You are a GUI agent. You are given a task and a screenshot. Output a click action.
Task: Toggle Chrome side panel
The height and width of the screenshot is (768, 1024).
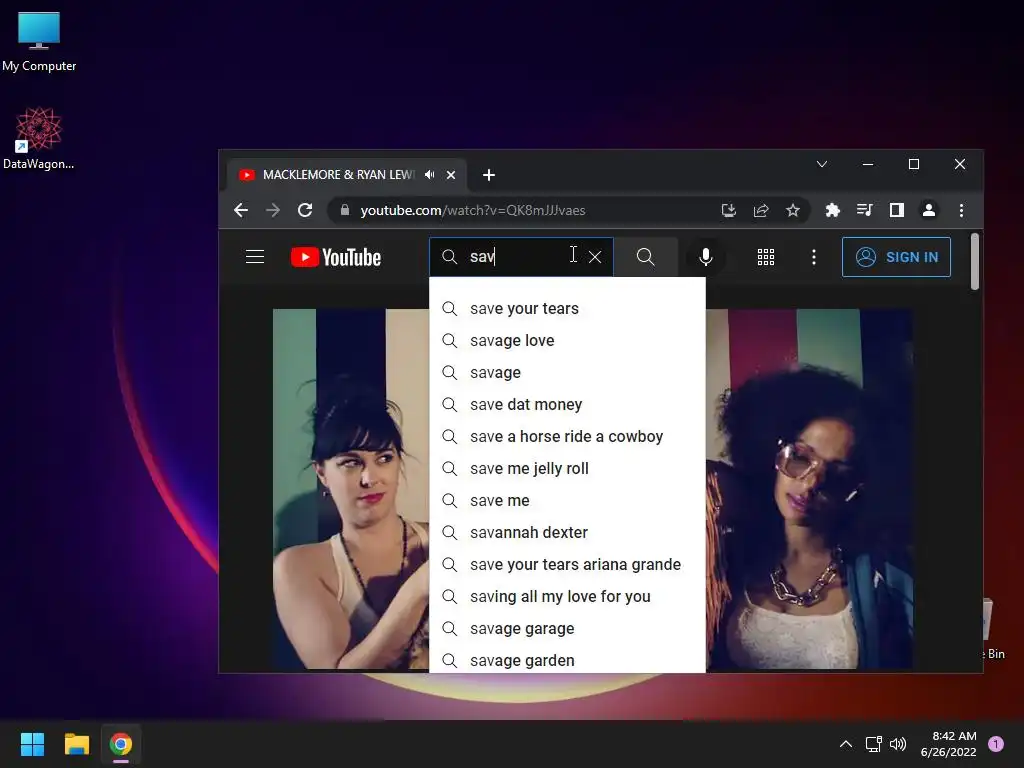point(897,210)
